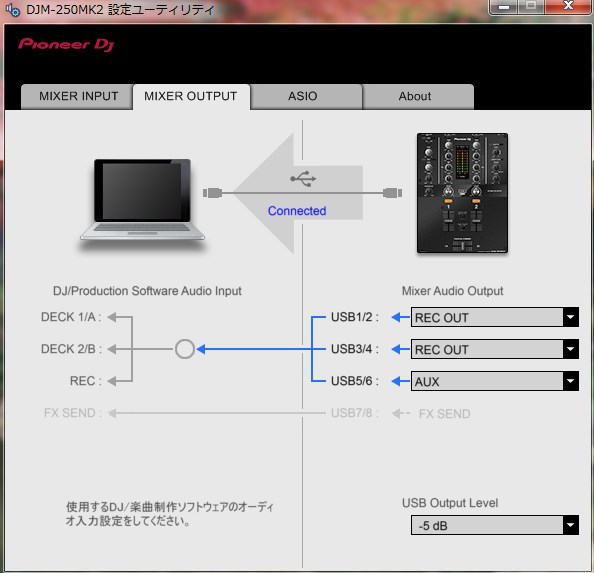Click the greyed FX SEND : input label
The height and width of the screenshot is (573, 594).
pyautogui.click(x=73, y=413)
